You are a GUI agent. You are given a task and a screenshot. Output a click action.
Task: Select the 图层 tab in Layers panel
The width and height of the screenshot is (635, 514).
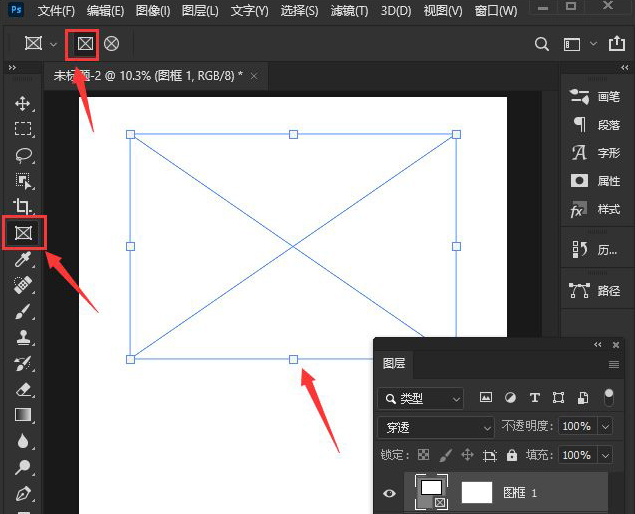click(x=394, y=363)
